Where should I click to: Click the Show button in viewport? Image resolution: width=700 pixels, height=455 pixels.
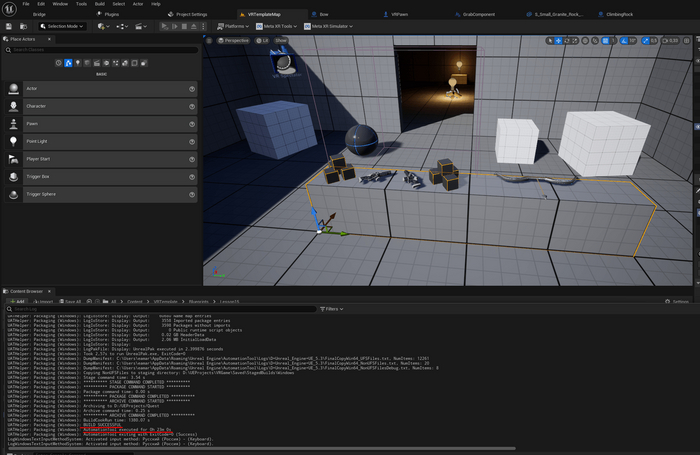(281, 41)
